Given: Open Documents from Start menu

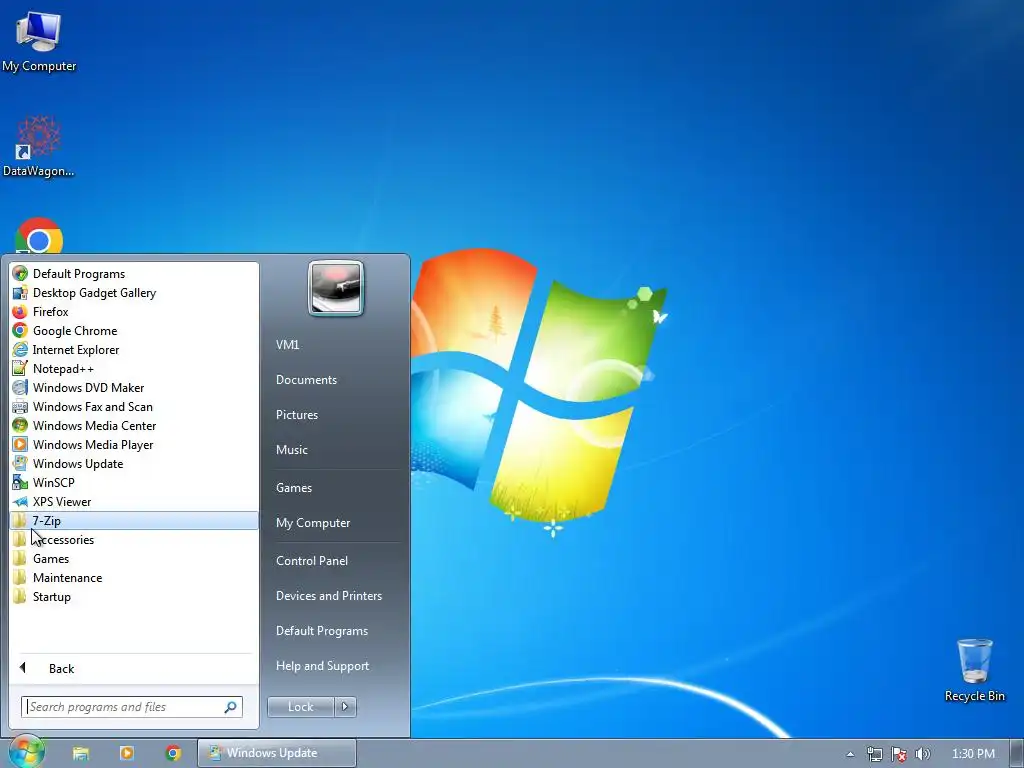Looking at the screenshot, I should click(x=306, y=379).
